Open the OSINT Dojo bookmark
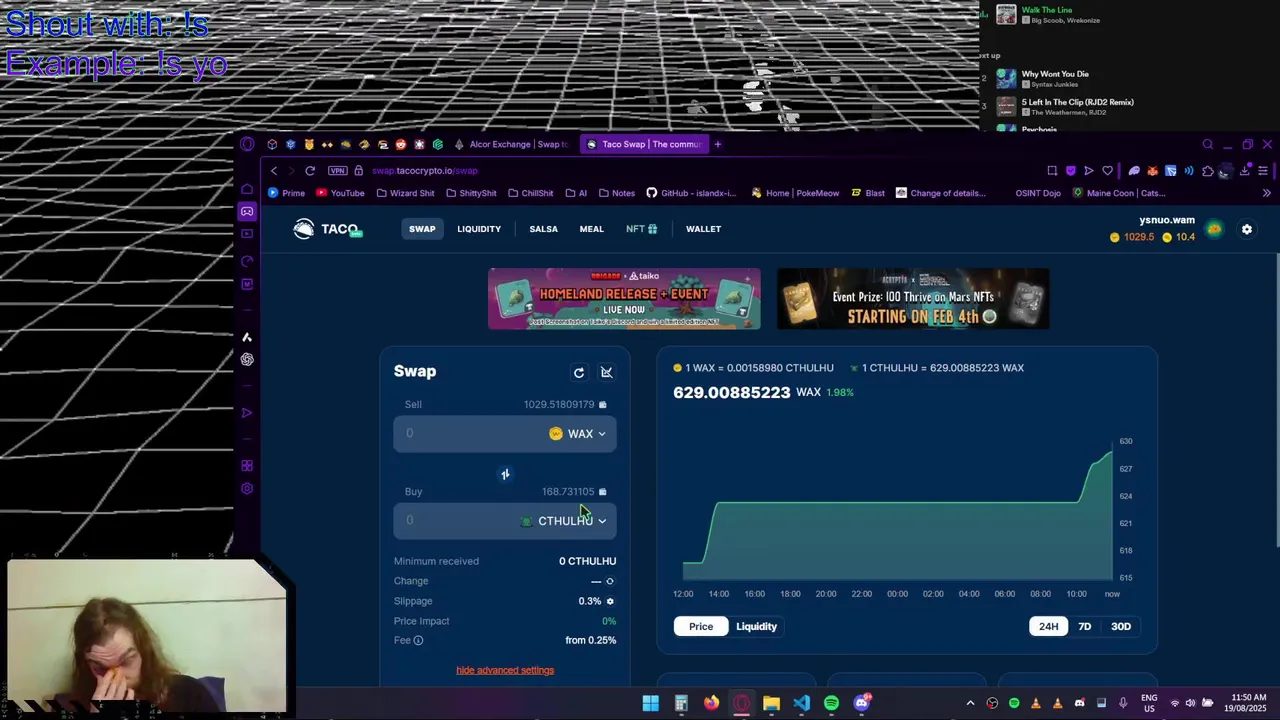Image resolution: width=1280 pixels, height=720 pixels. click(1038, 193)
